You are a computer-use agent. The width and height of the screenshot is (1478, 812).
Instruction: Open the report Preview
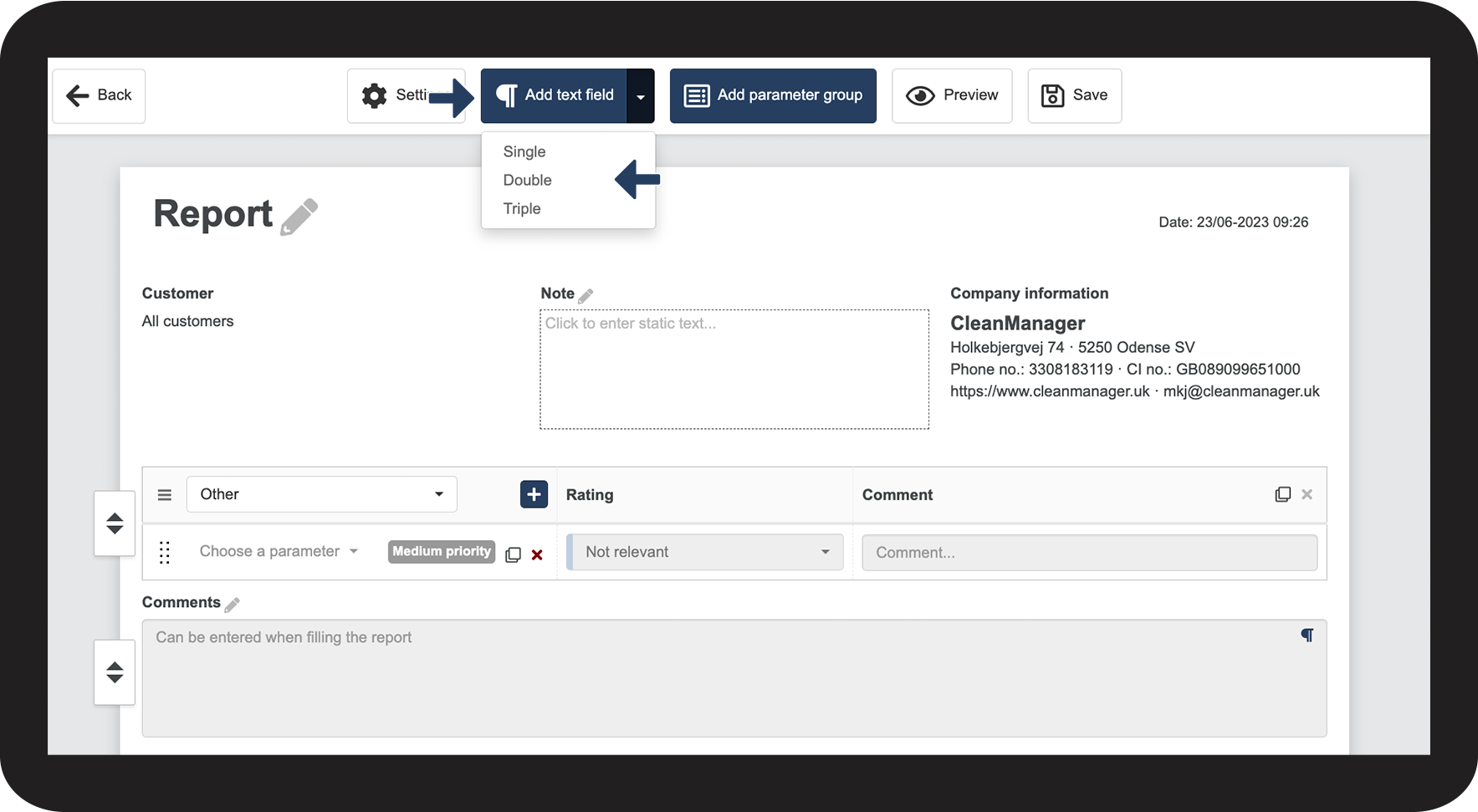(x=952, y=95)
